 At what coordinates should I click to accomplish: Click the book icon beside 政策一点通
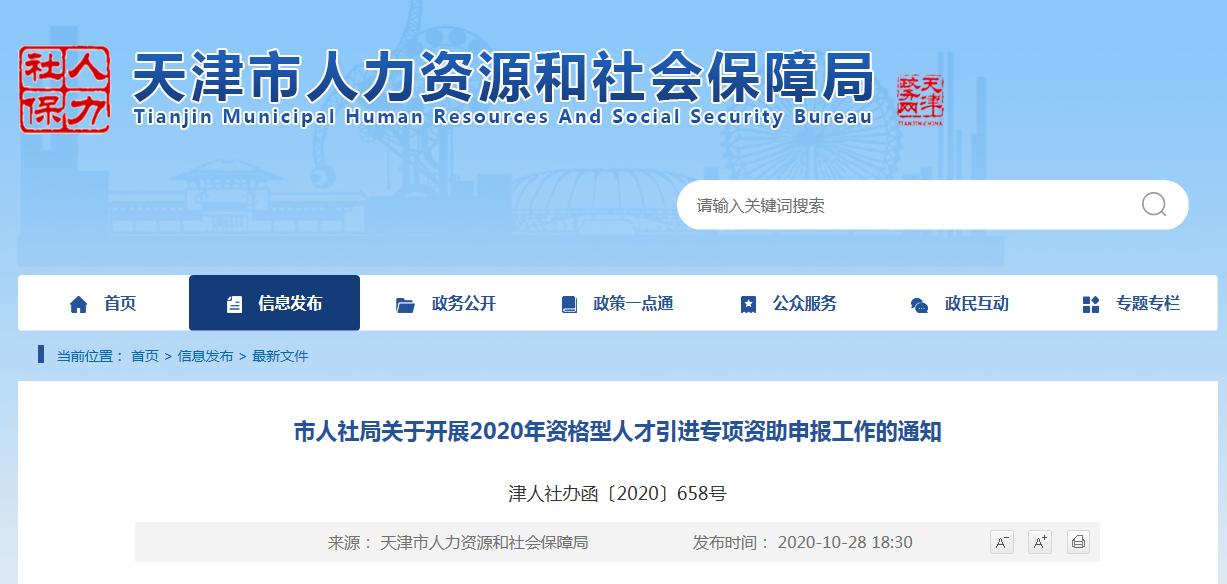coord(570,302)
